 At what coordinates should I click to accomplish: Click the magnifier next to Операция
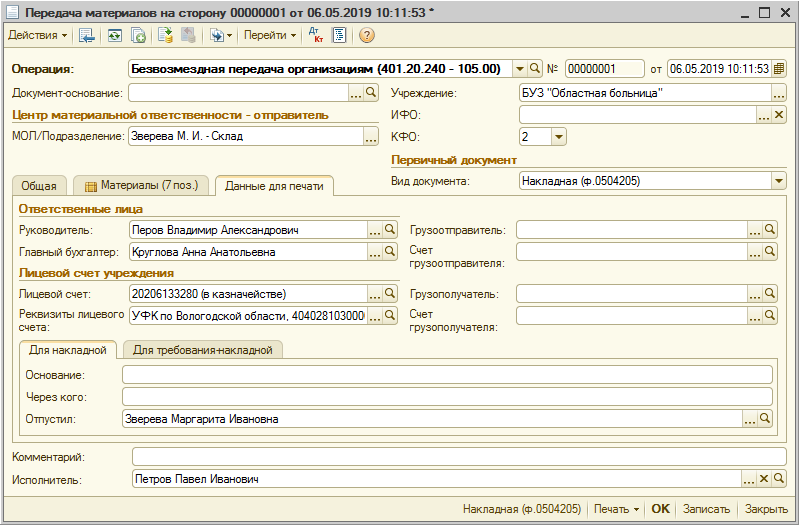pyautogui.click(x=534, y=69)
